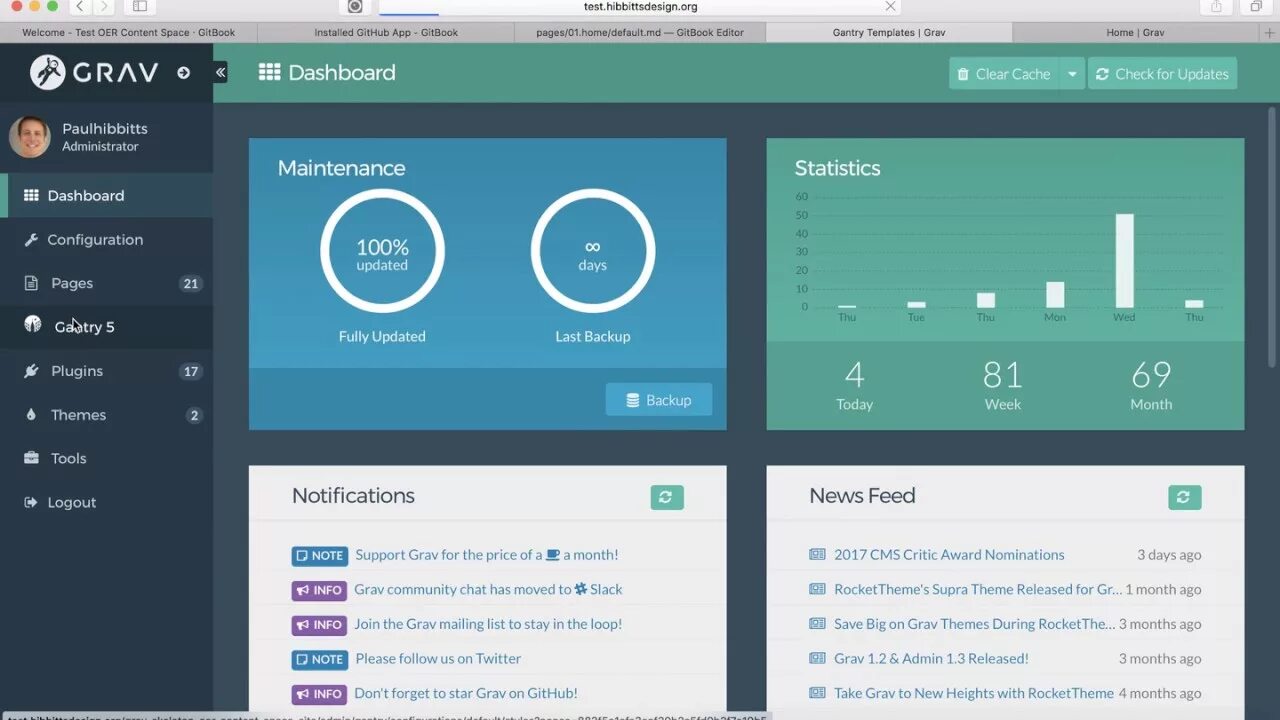Open 'Take Grav to New Heights with RocketTheme'
This screenshot has width=1280, height=720.
[x=974, y=693]
